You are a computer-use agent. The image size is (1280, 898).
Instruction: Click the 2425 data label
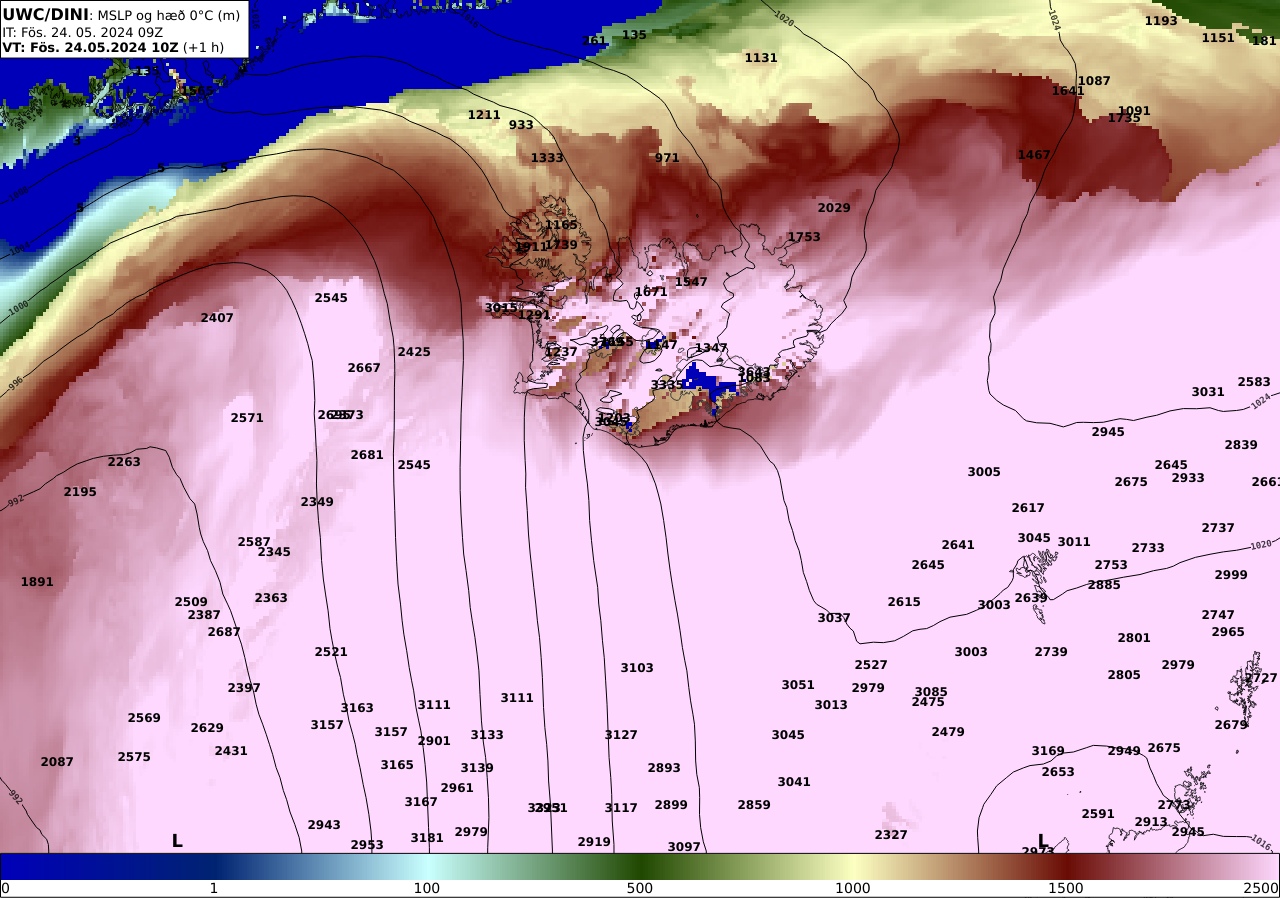click(414, 352)
